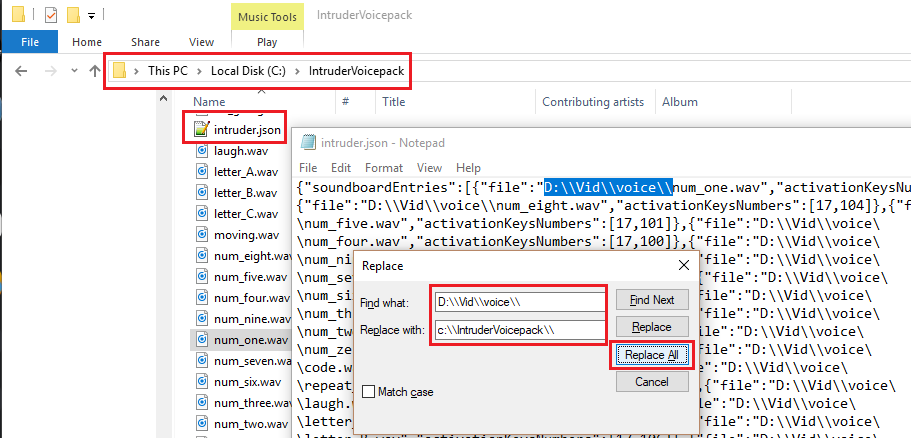Image resolution: width=911 pixels, height=438 pixels.
Task: Click the file list scroll up arrow
Action: pyautogui.click(x=164, y=99)
